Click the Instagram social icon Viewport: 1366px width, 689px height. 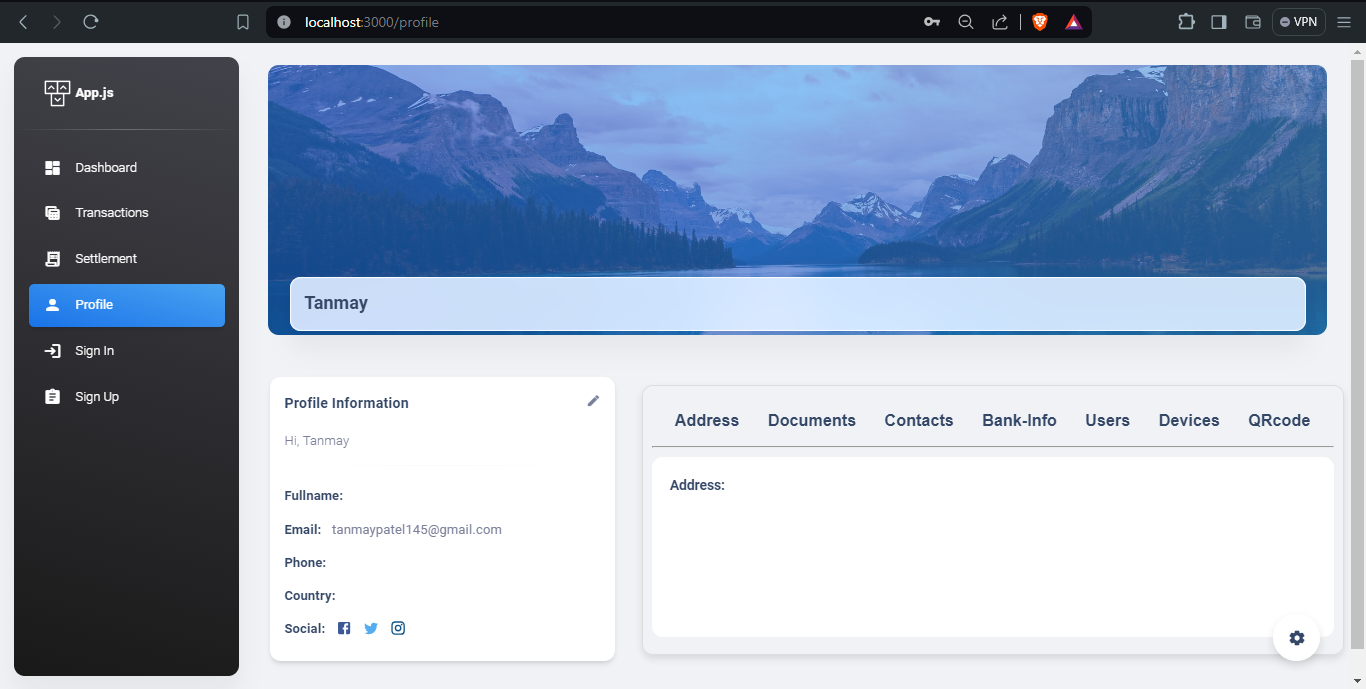pos(397,627)
